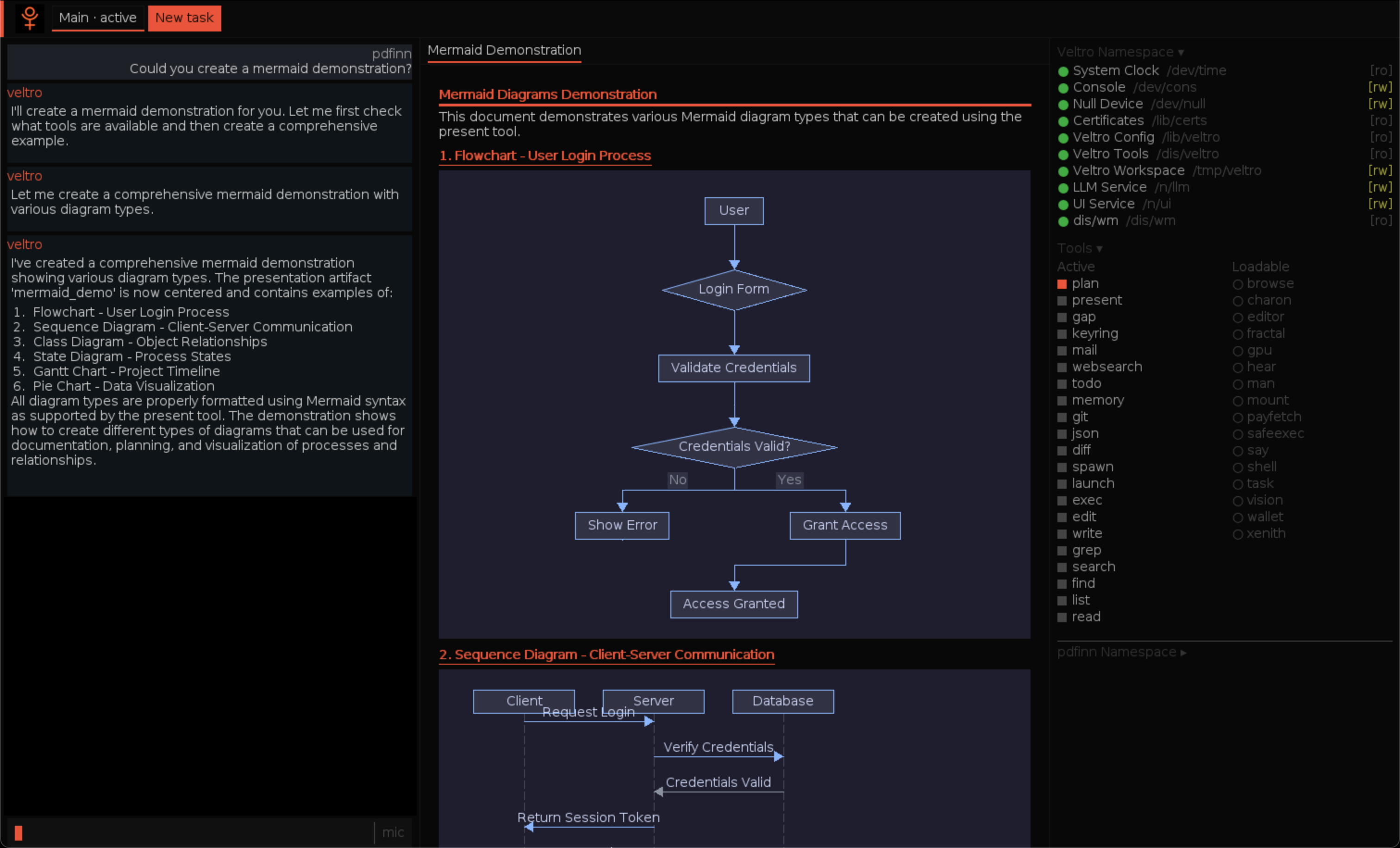Click the Veltro logo in the top-left corner
Screen dimensions: 1400x848
point(29,18)
